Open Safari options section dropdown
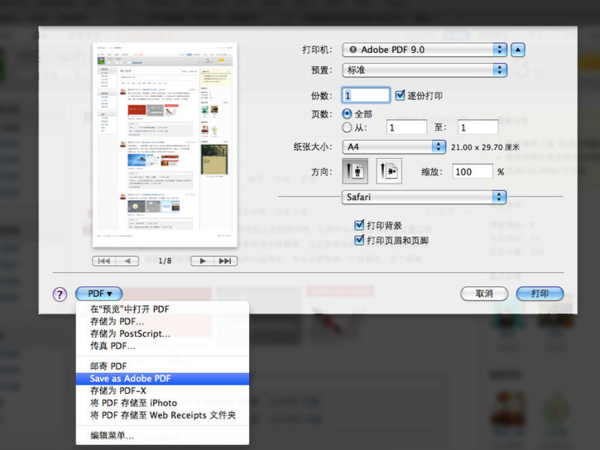Screen dimensions: 600x450 (x=424, y=197)
